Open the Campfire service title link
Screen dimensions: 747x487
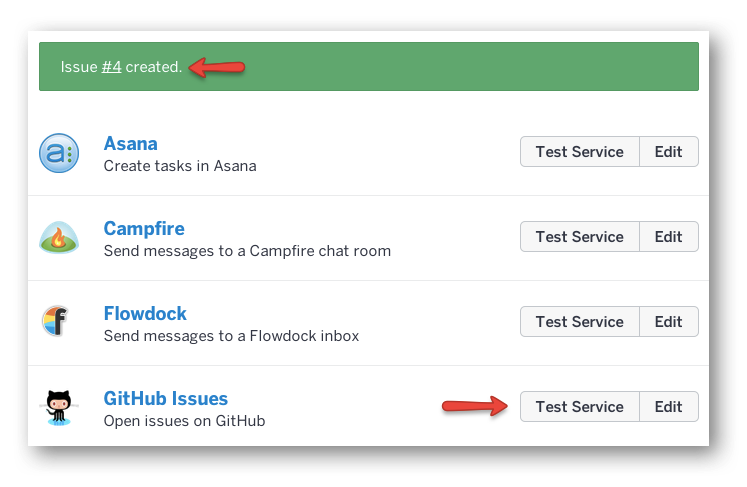coord(144,228)
